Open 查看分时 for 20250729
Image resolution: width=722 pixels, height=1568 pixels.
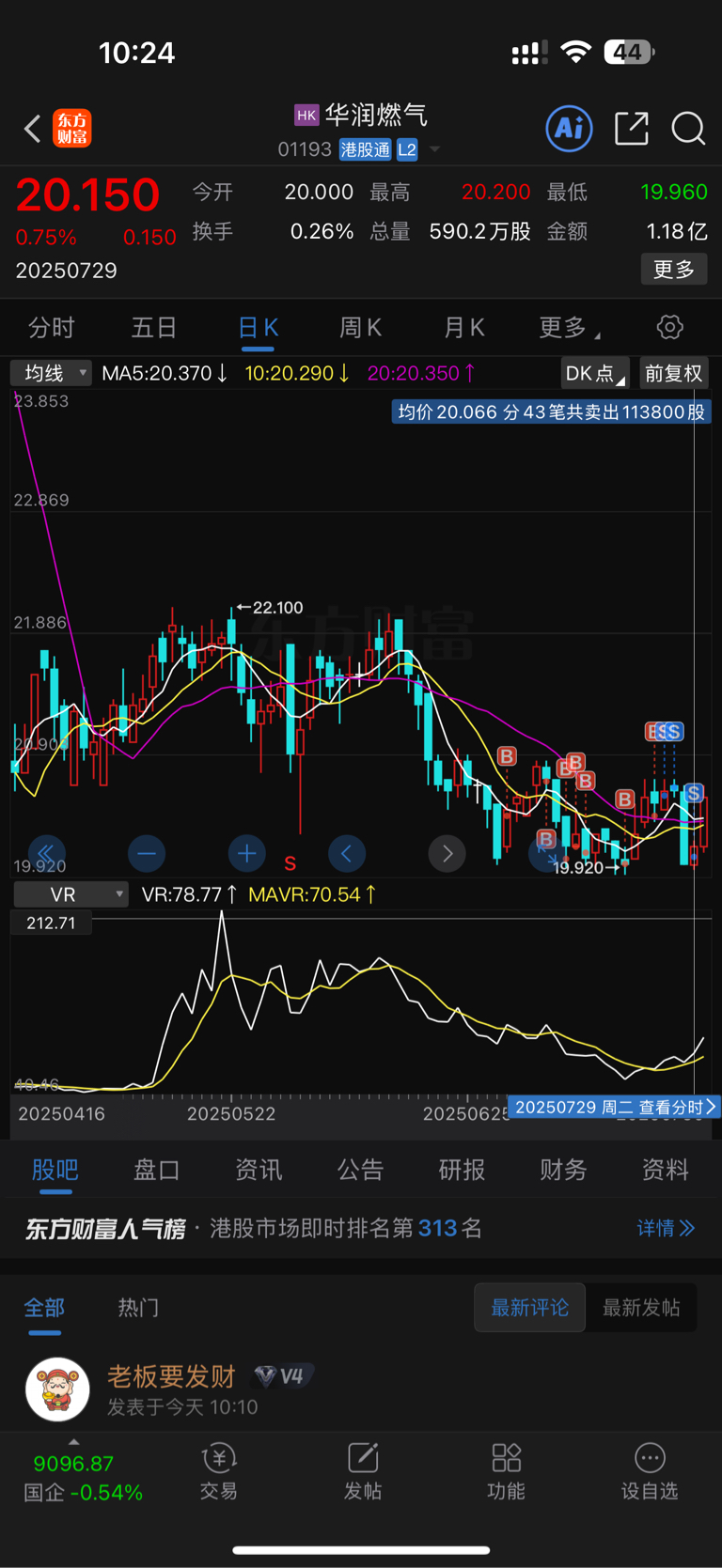614,1108
